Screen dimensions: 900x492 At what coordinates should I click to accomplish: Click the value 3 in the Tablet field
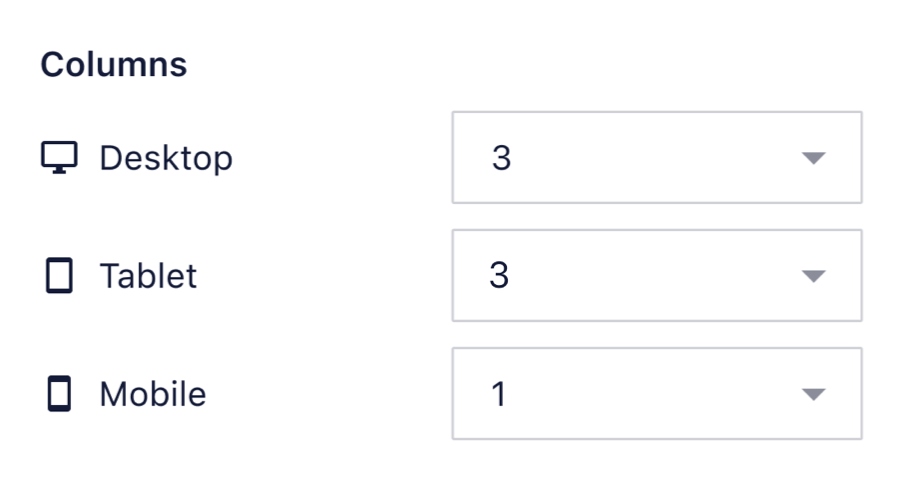pyautogui.click(x=499, y=276)
